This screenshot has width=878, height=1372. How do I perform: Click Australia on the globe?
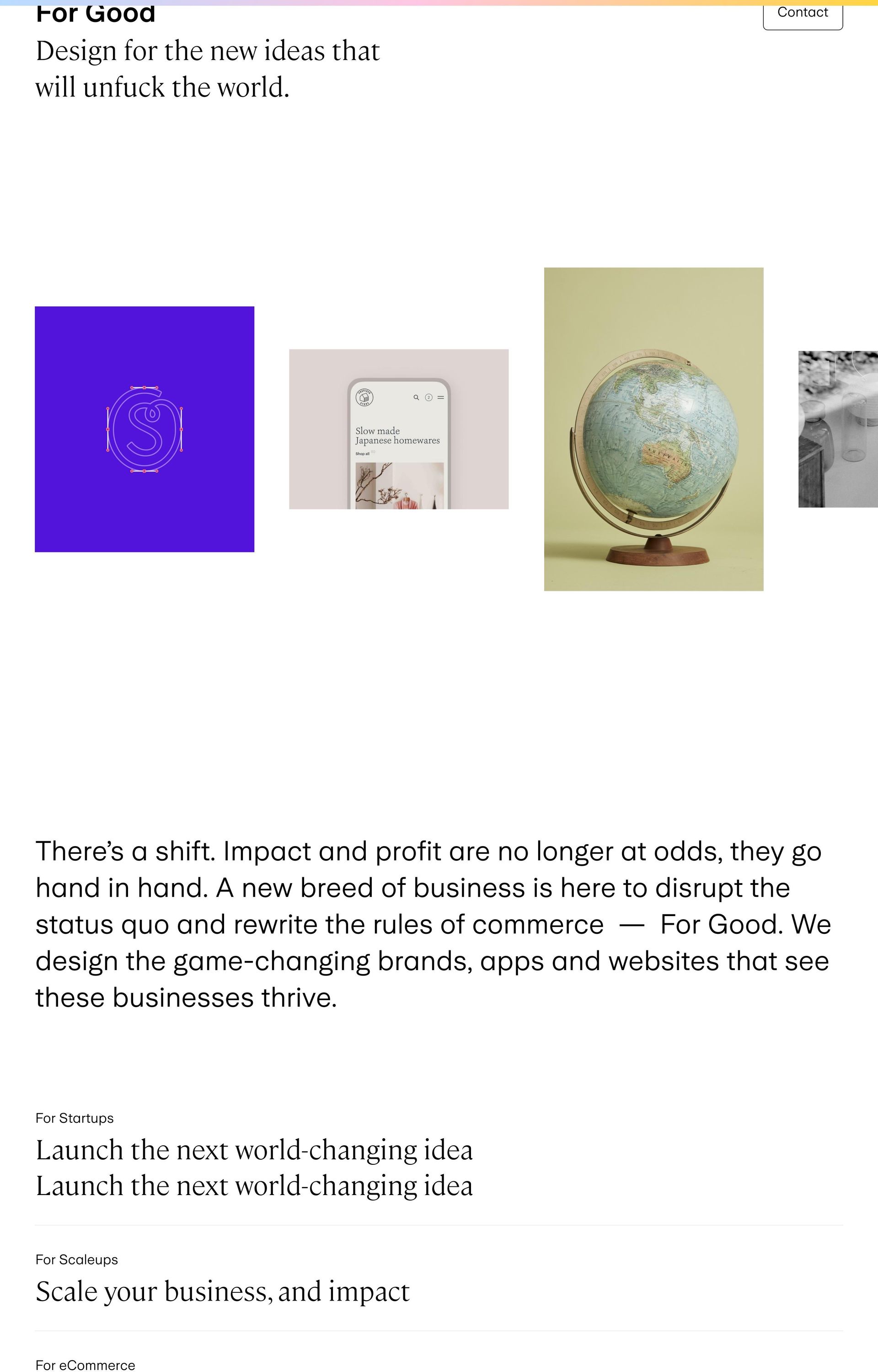666,459
